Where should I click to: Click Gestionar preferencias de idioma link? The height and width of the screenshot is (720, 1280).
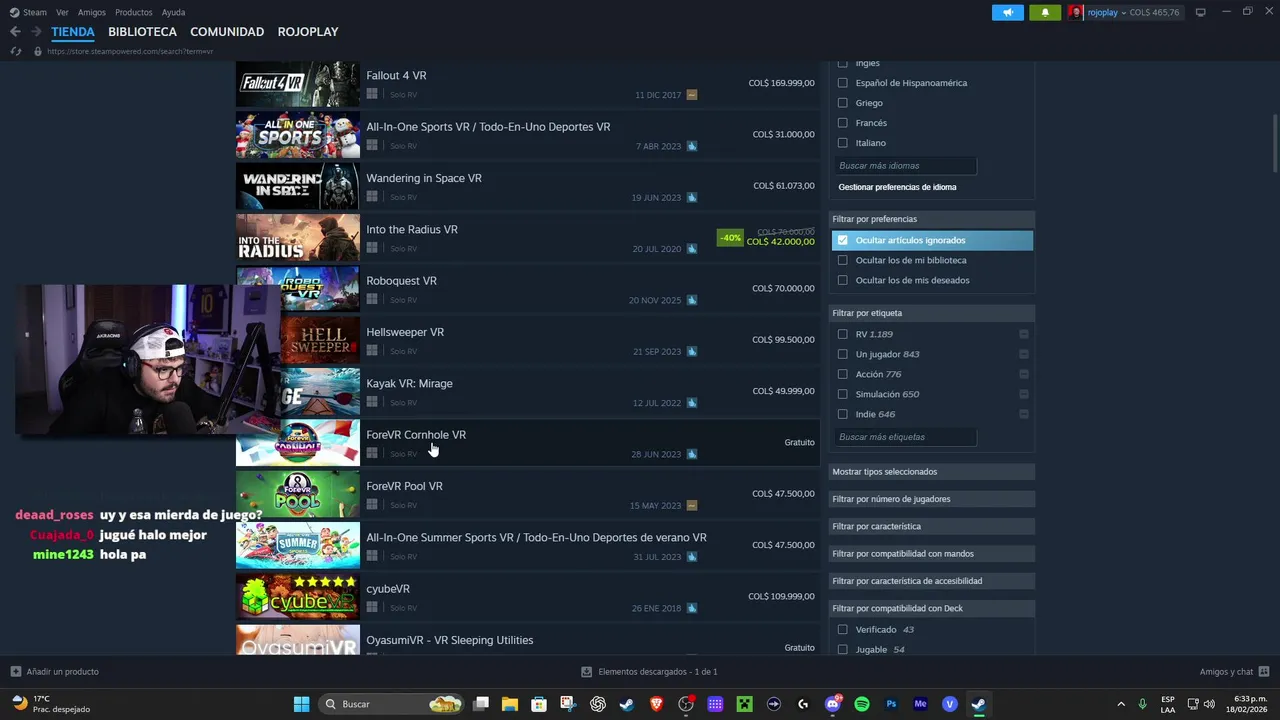point(897,187)
